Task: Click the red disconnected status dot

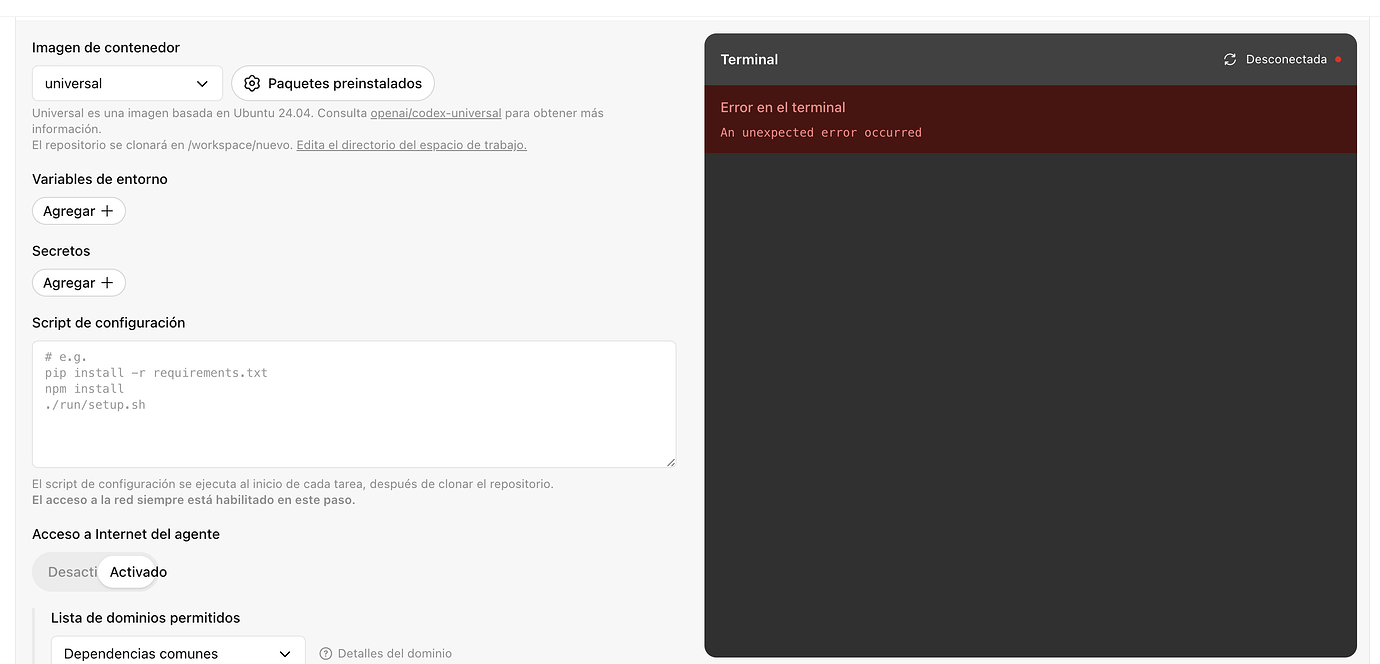Action: pyautogui.click(x=1339, y=59)
